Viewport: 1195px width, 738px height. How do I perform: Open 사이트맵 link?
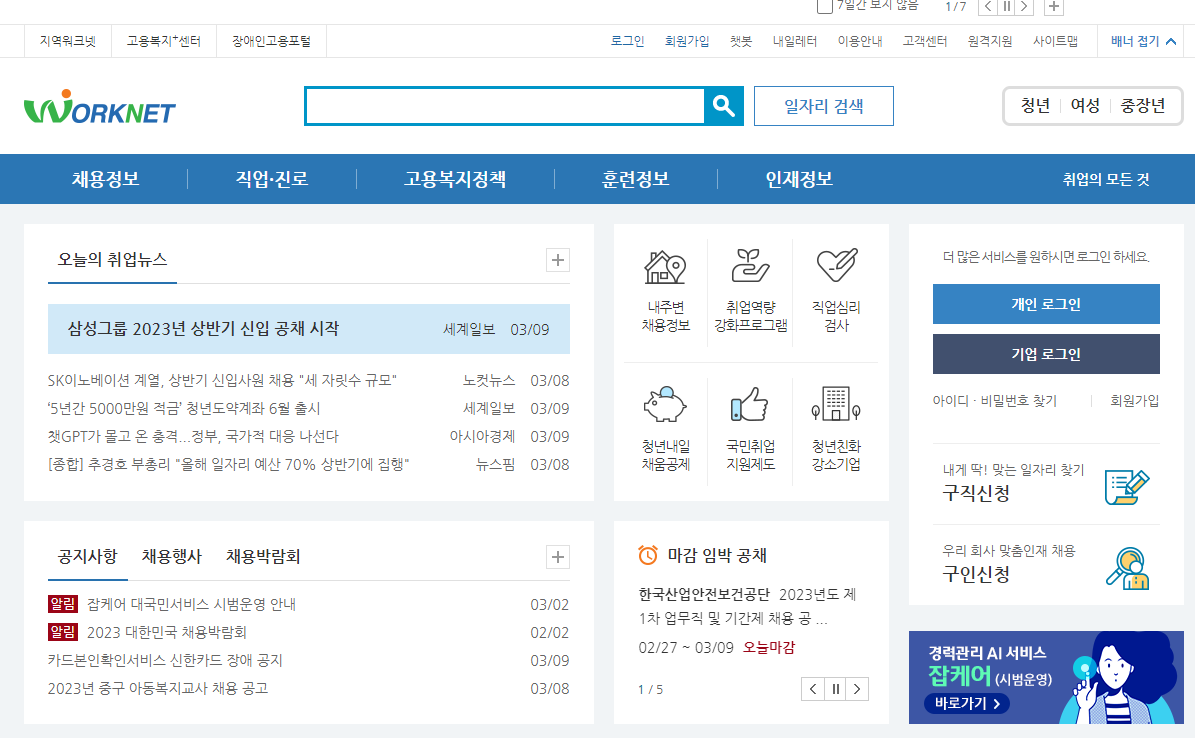1056,41
